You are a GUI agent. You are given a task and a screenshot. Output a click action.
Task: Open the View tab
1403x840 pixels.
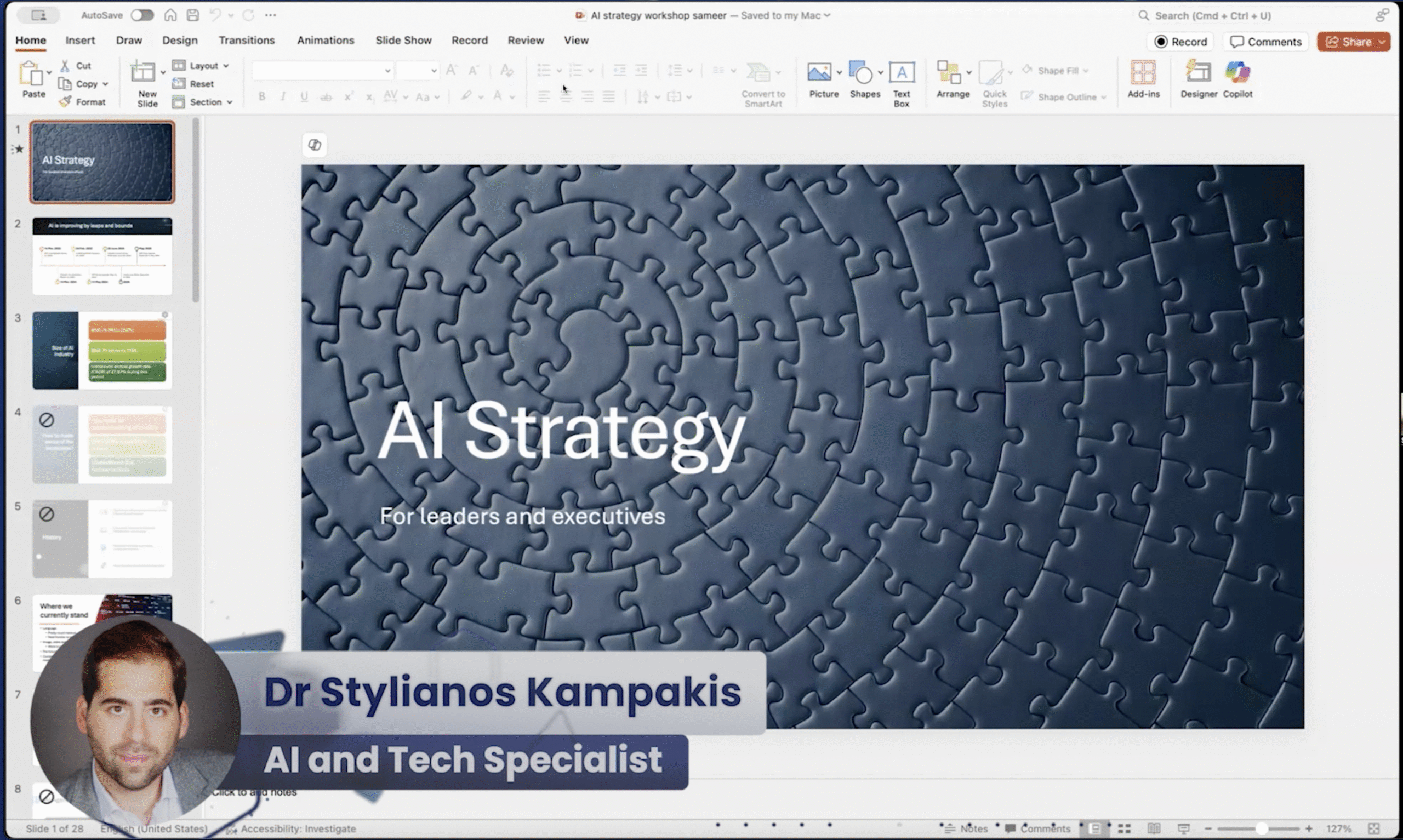click(575, 40)
